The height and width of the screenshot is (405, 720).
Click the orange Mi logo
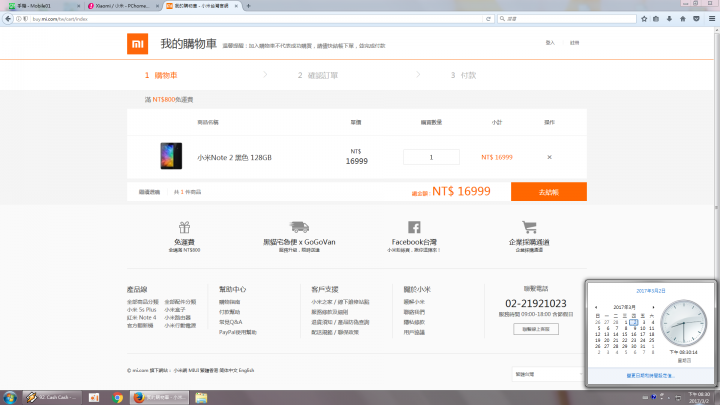click(x=137, y=44)
